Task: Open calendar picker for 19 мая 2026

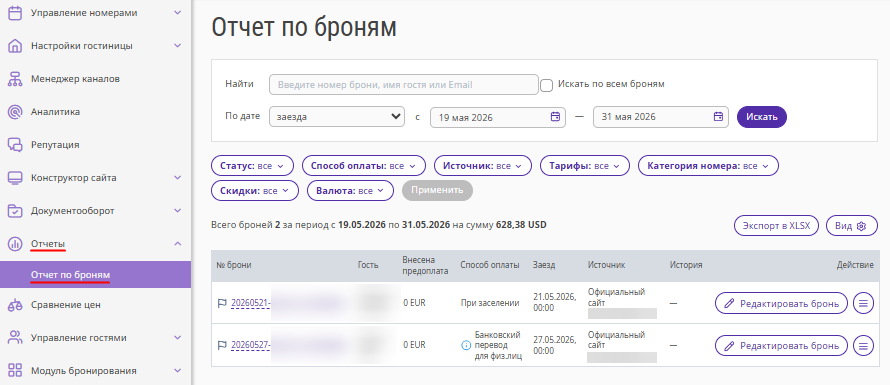Action: pos(555,117)
